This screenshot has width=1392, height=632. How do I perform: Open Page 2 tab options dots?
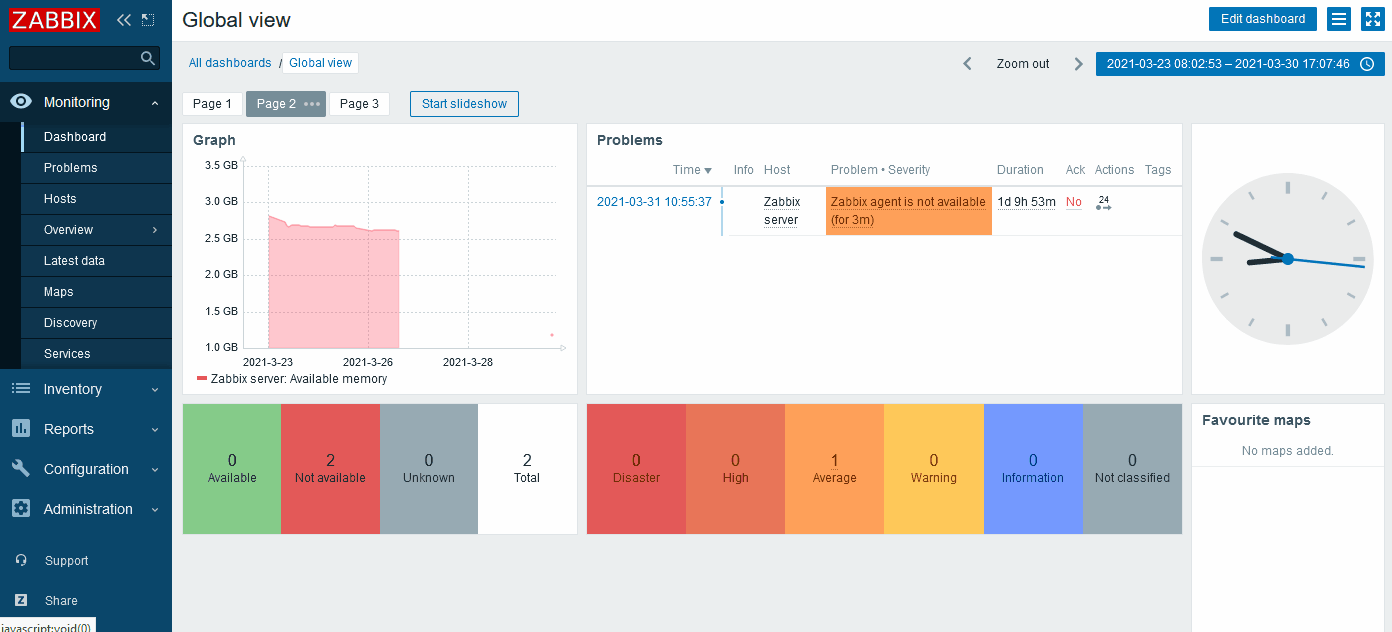tap(312, 104)
